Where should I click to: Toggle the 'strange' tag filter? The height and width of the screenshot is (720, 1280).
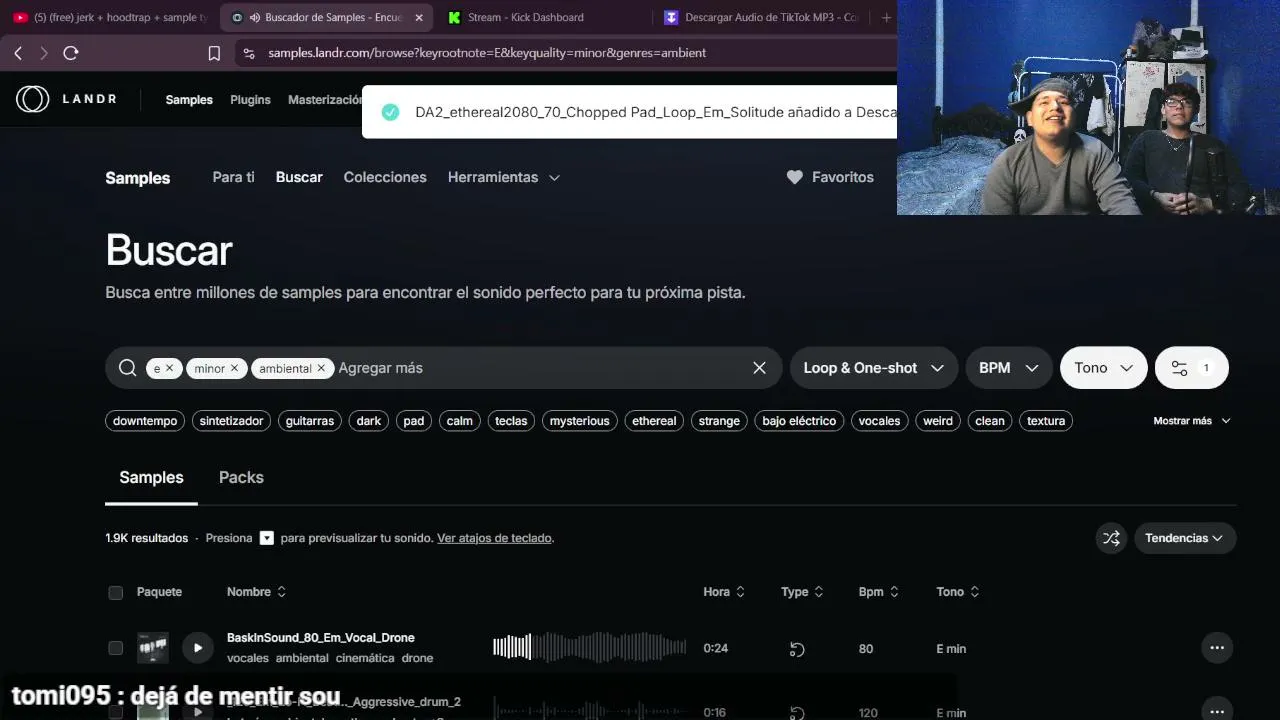pyautogui.click(x=719, y=421)
